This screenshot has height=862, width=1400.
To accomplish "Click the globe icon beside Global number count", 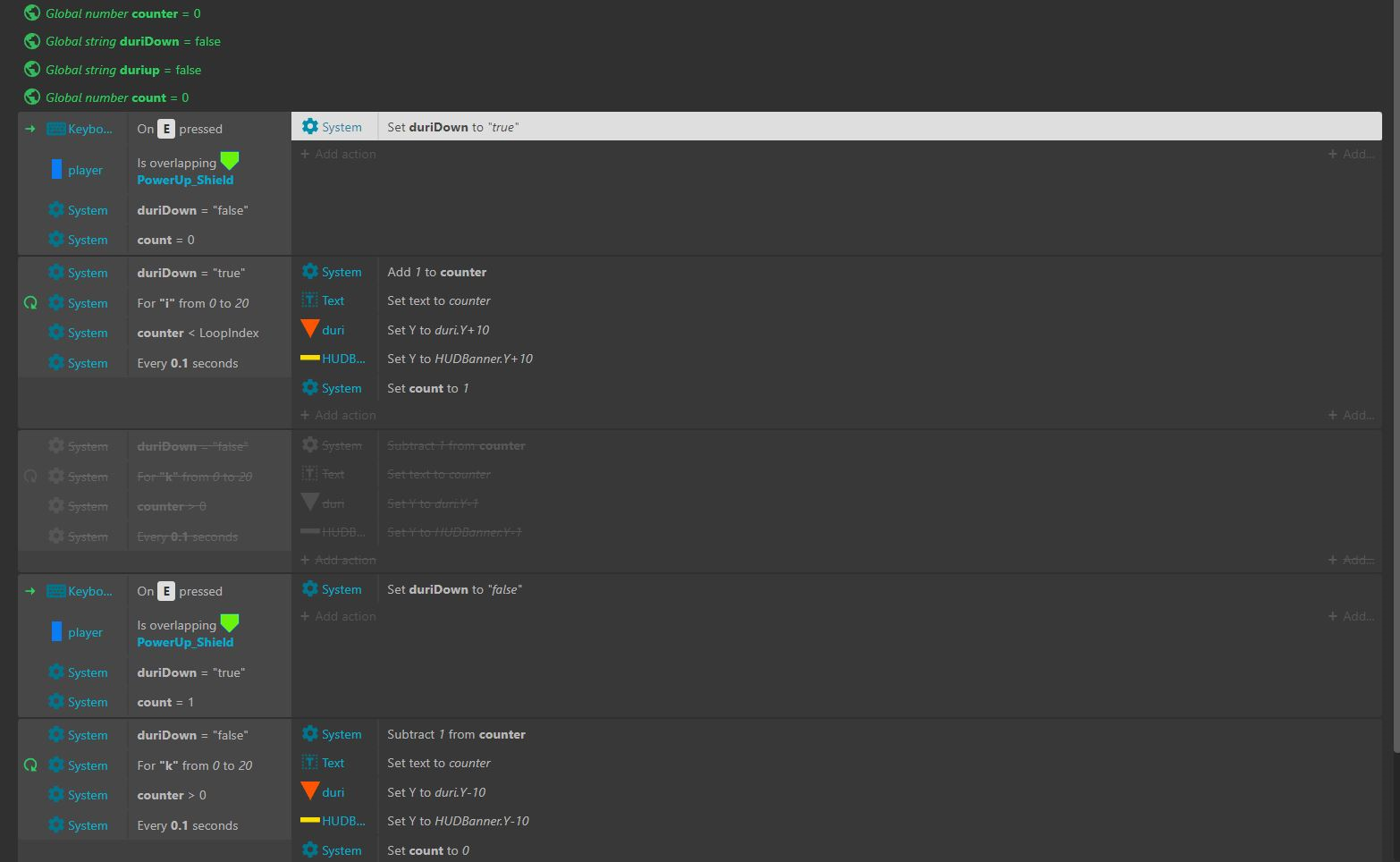I will (x=32, y=97).
